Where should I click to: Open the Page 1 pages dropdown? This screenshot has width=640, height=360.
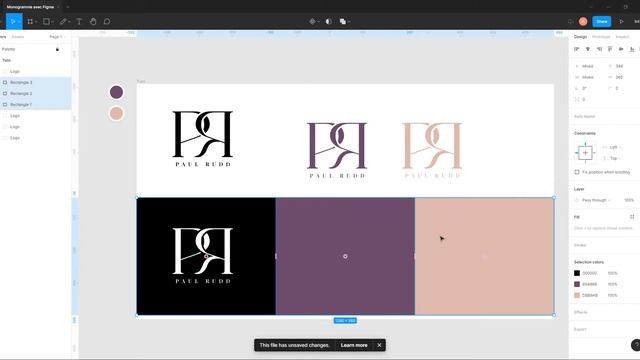[57, 37]
